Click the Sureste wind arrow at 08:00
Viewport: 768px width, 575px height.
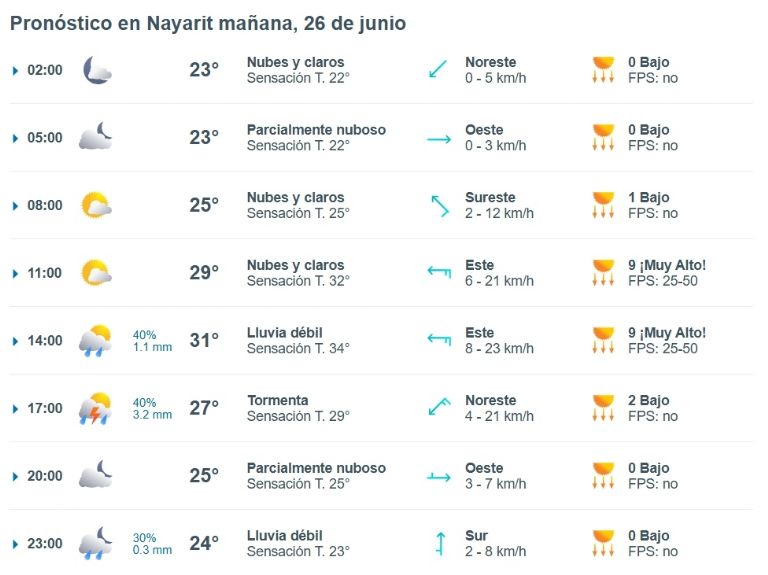coord(439,206)
